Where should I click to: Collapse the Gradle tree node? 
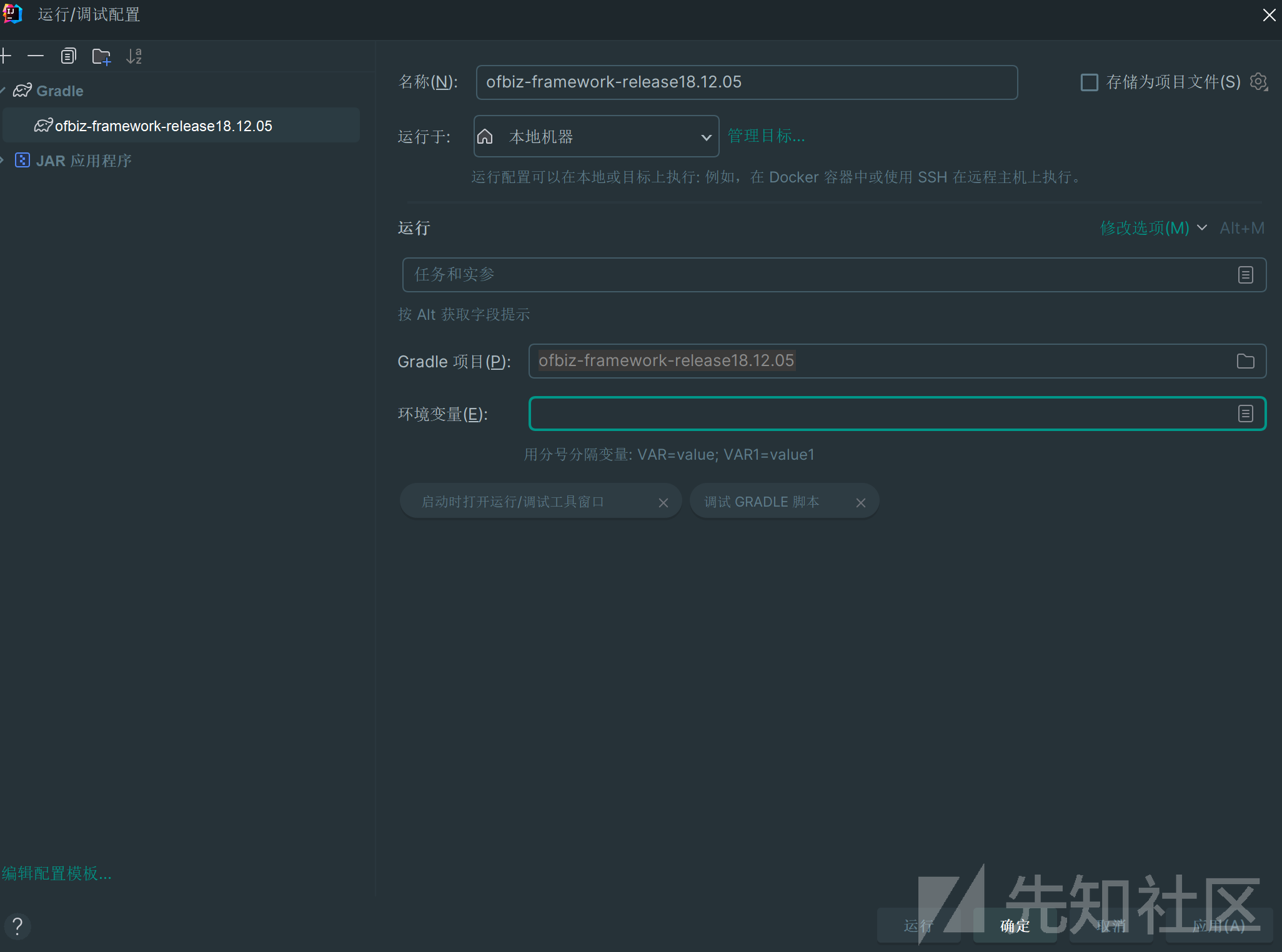(2, 91)
